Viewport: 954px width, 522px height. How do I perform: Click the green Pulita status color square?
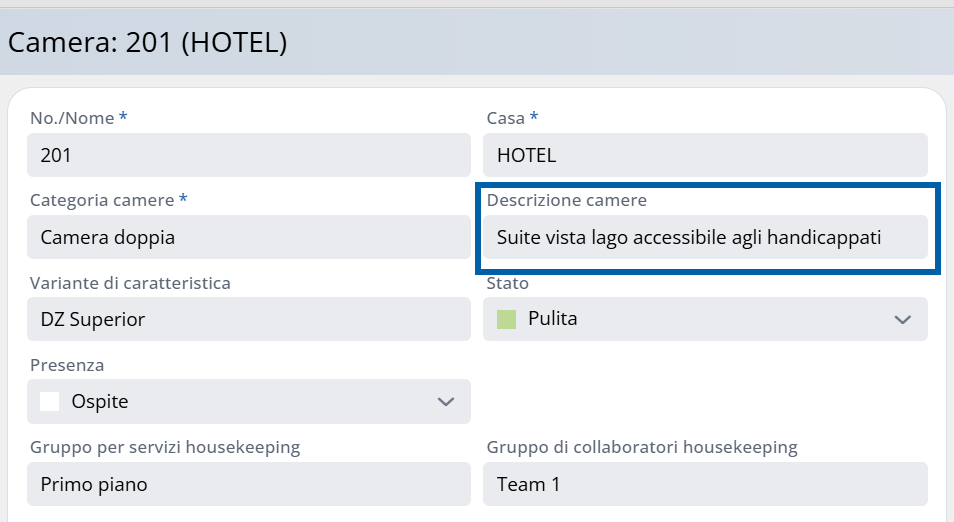pos(507,320)
